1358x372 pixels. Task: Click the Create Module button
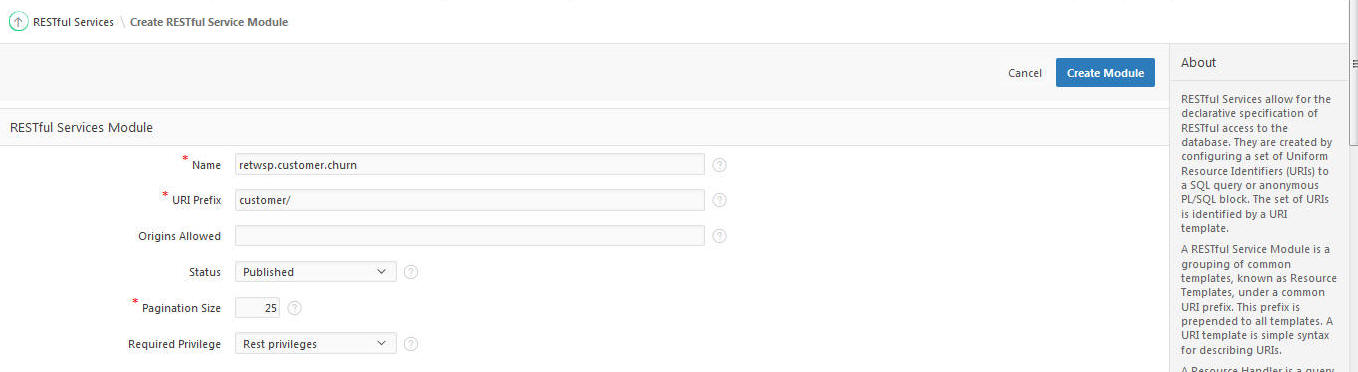[x=1105, y=73]
